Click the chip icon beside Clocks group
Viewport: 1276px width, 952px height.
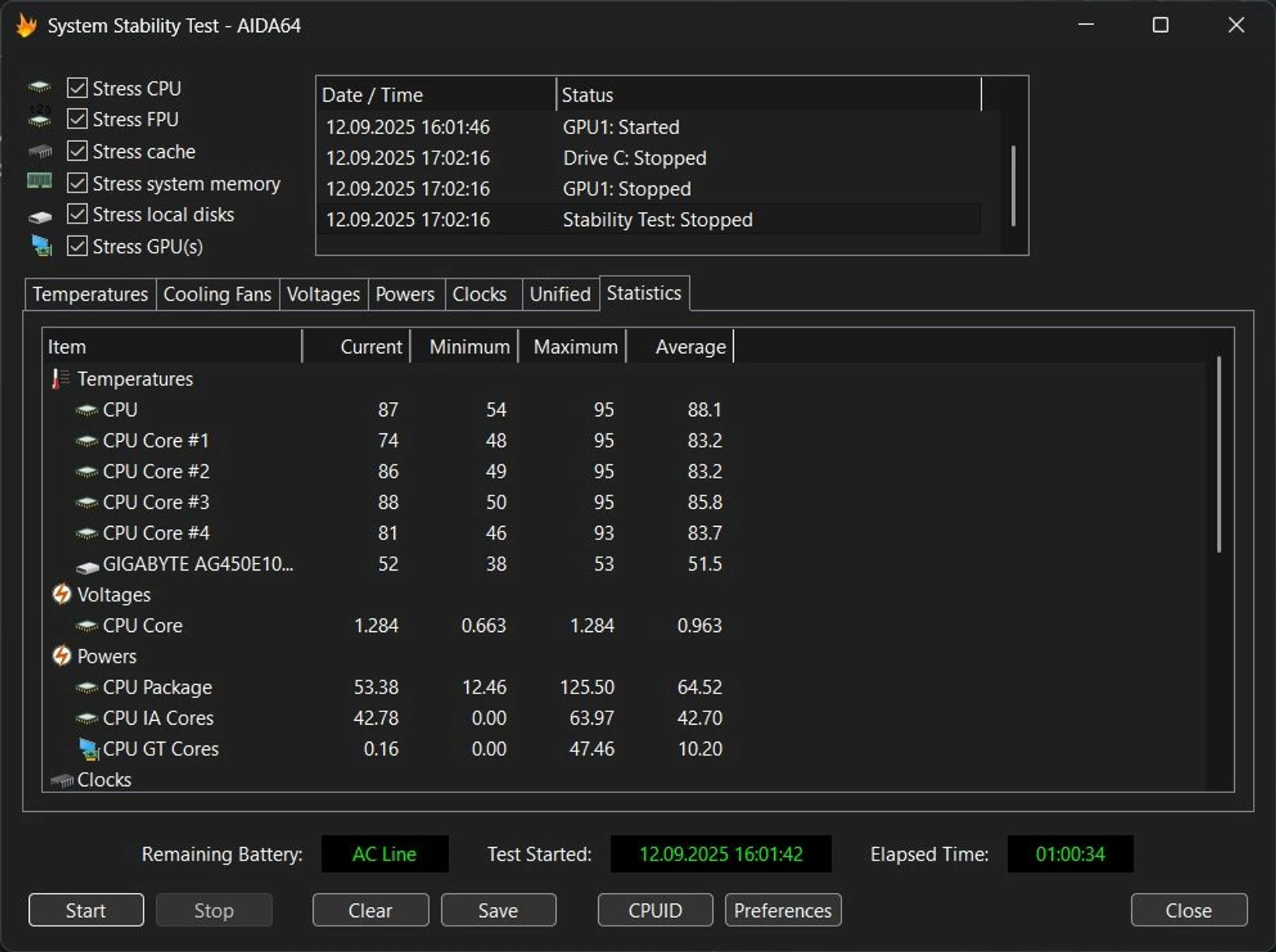click(62, 781)
